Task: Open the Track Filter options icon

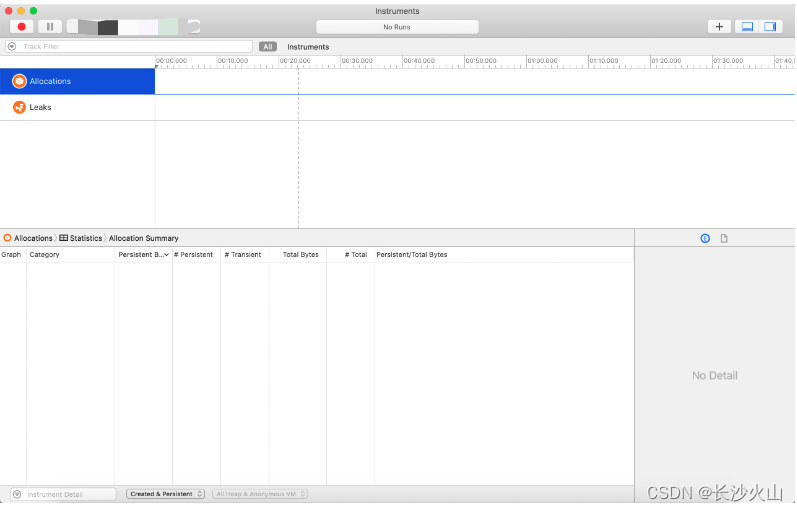Action: tap(12, 46)
